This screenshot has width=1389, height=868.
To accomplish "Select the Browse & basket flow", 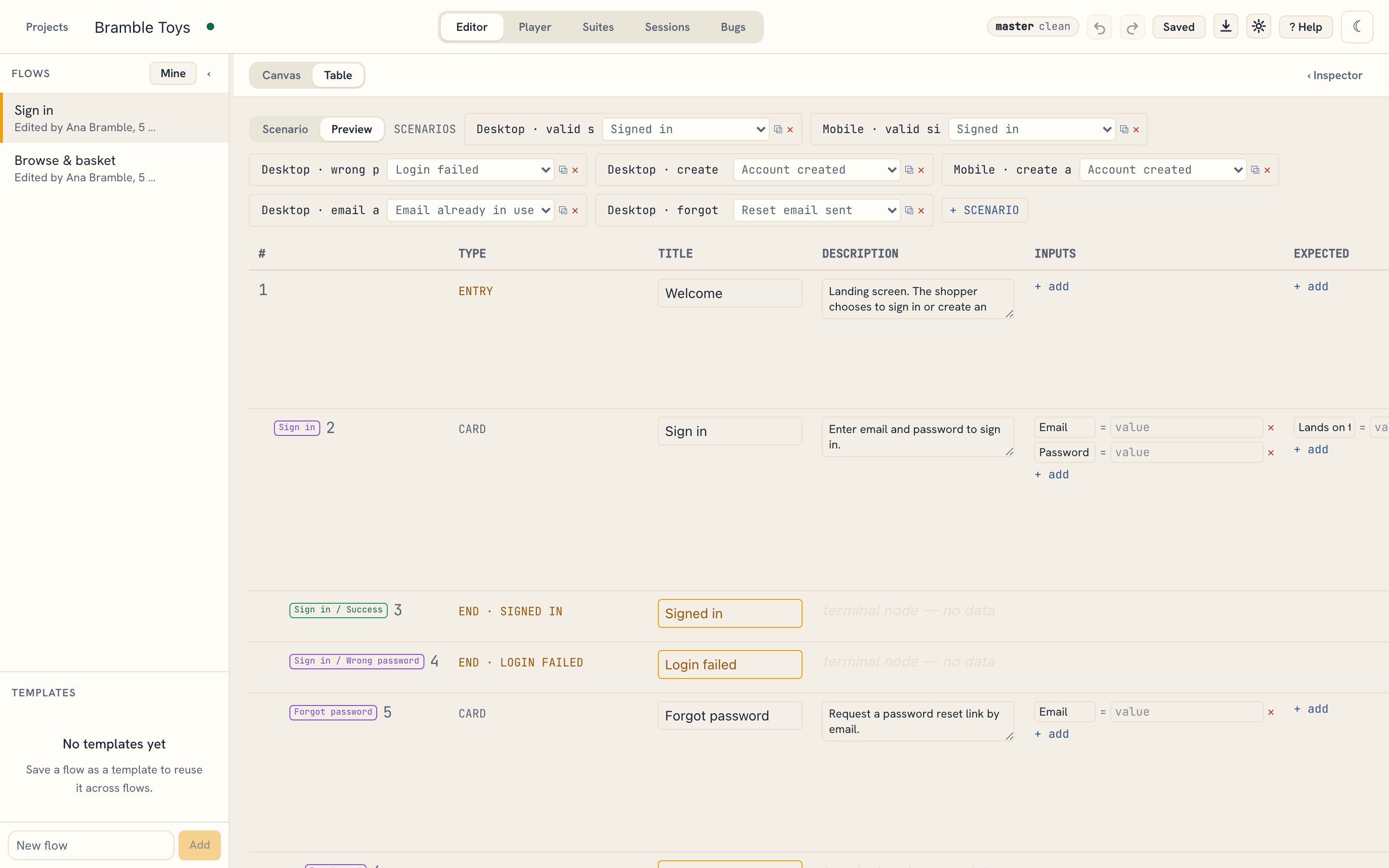I will 114,168.
